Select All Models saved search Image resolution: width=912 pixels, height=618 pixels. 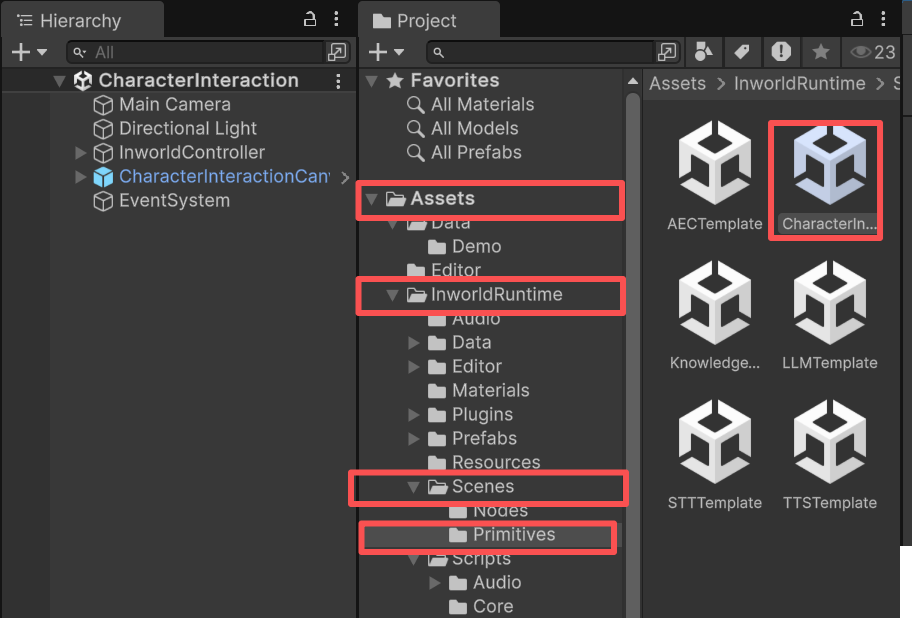463,128
